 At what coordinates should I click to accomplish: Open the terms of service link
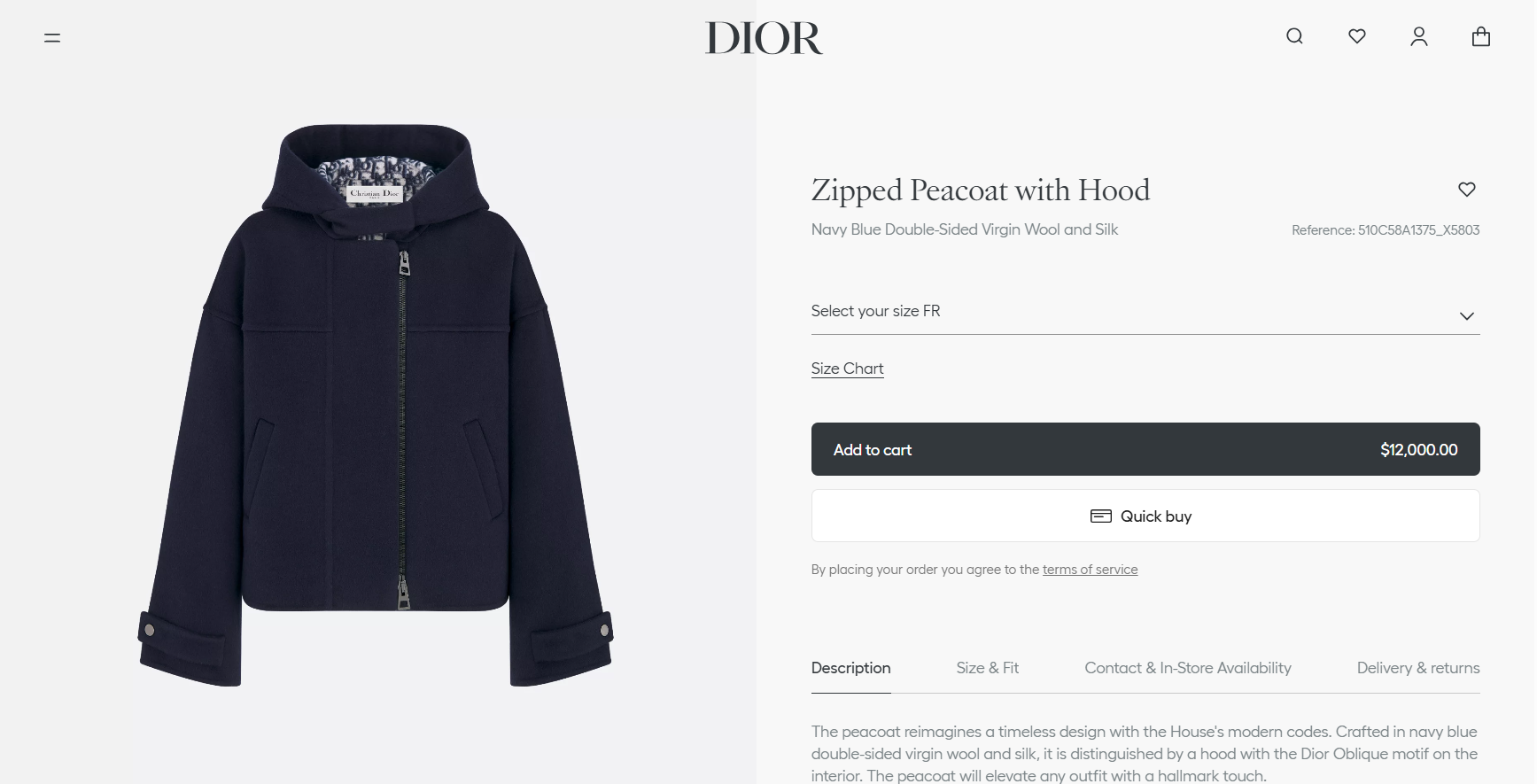point(1090,570)
